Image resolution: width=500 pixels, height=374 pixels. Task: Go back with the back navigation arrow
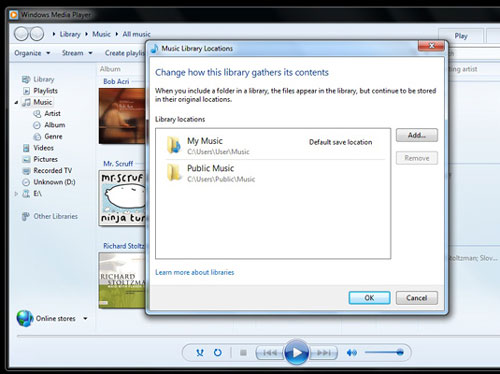[x=21, y=34]
